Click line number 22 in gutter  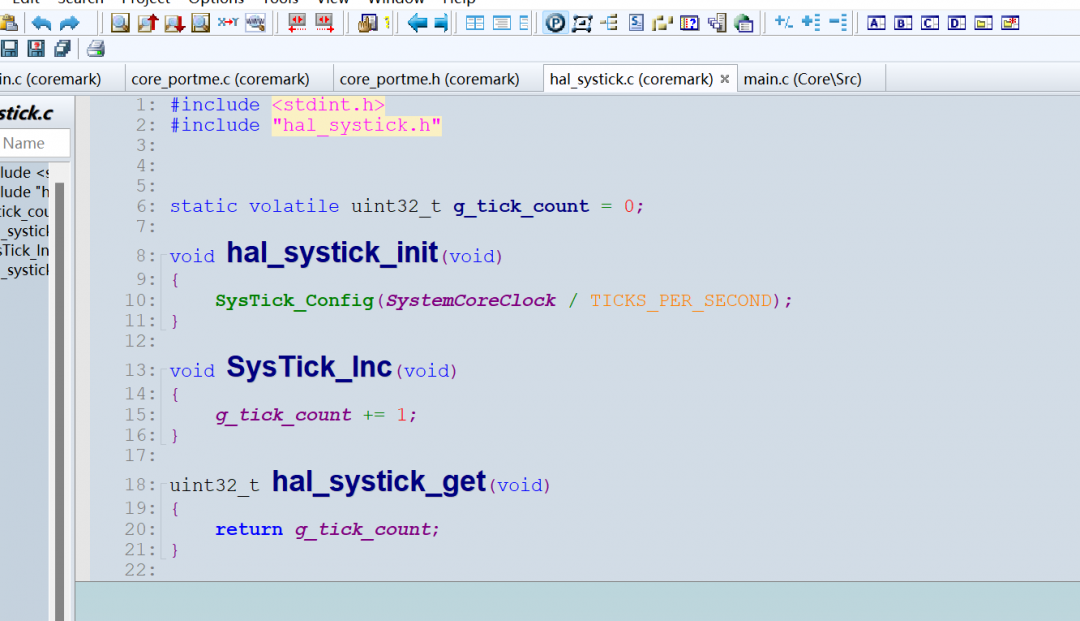coord(141,570)
